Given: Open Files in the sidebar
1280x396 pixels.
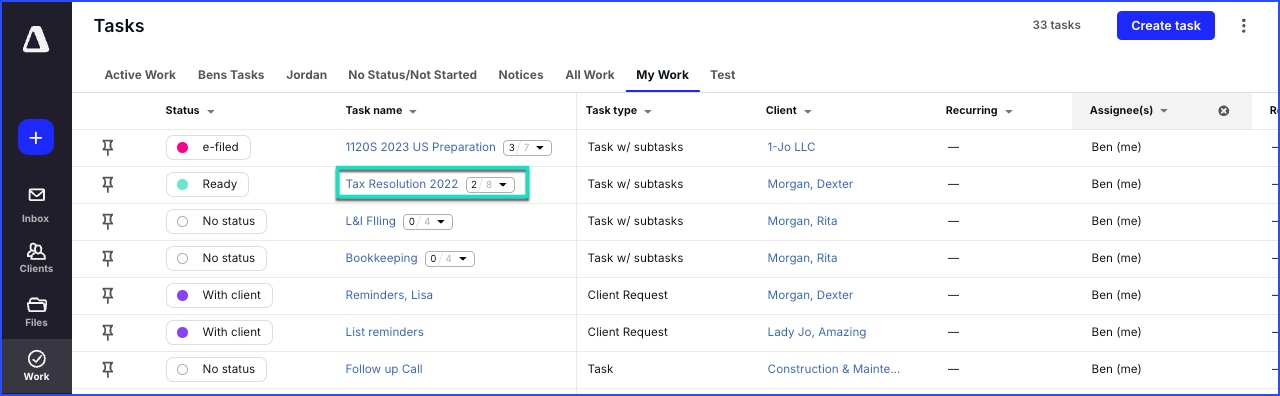Looking at the screenshot, I should [36, 311].
